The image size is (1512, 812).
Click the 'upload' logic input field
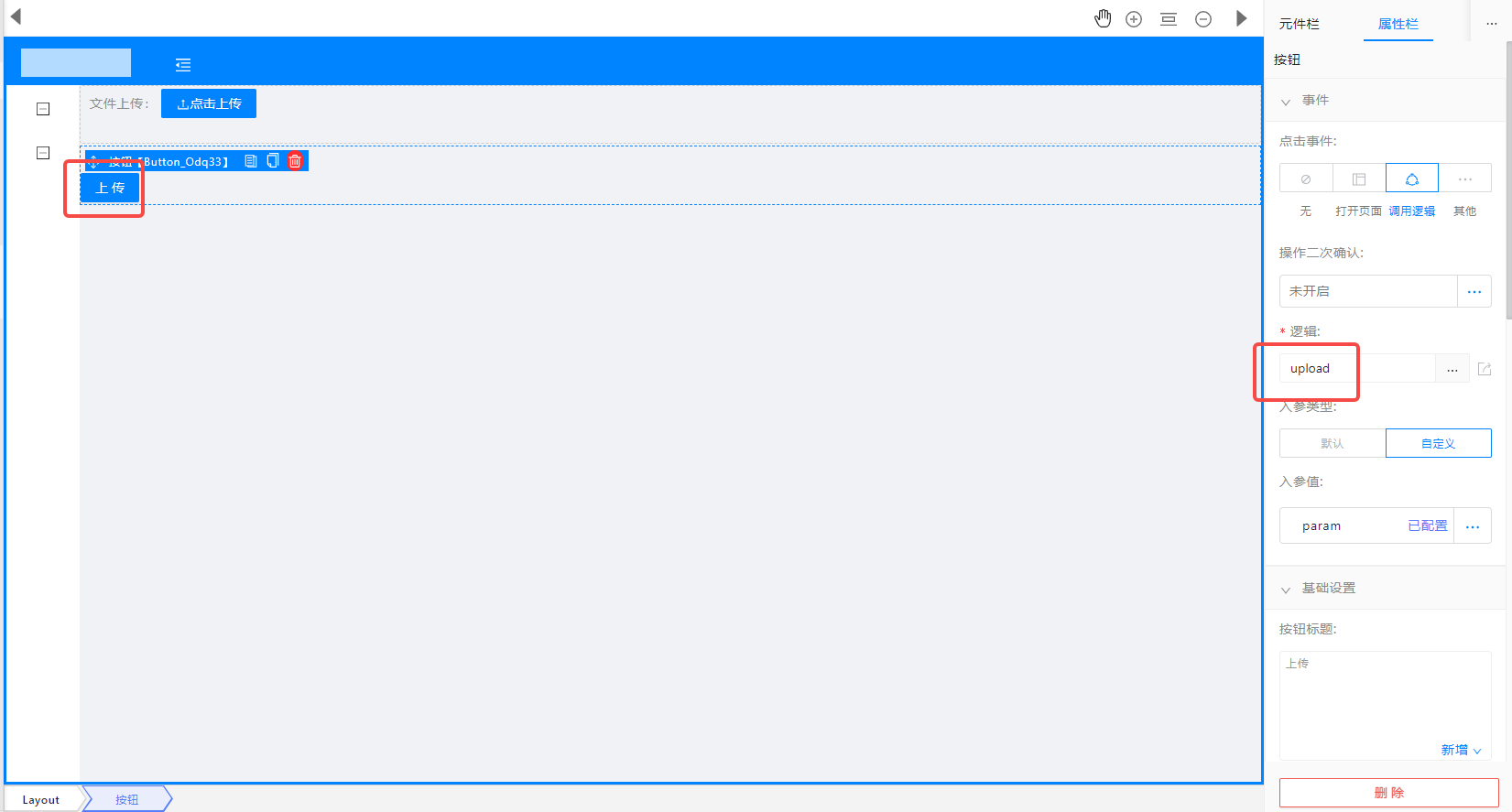[x=1357, y=369]
